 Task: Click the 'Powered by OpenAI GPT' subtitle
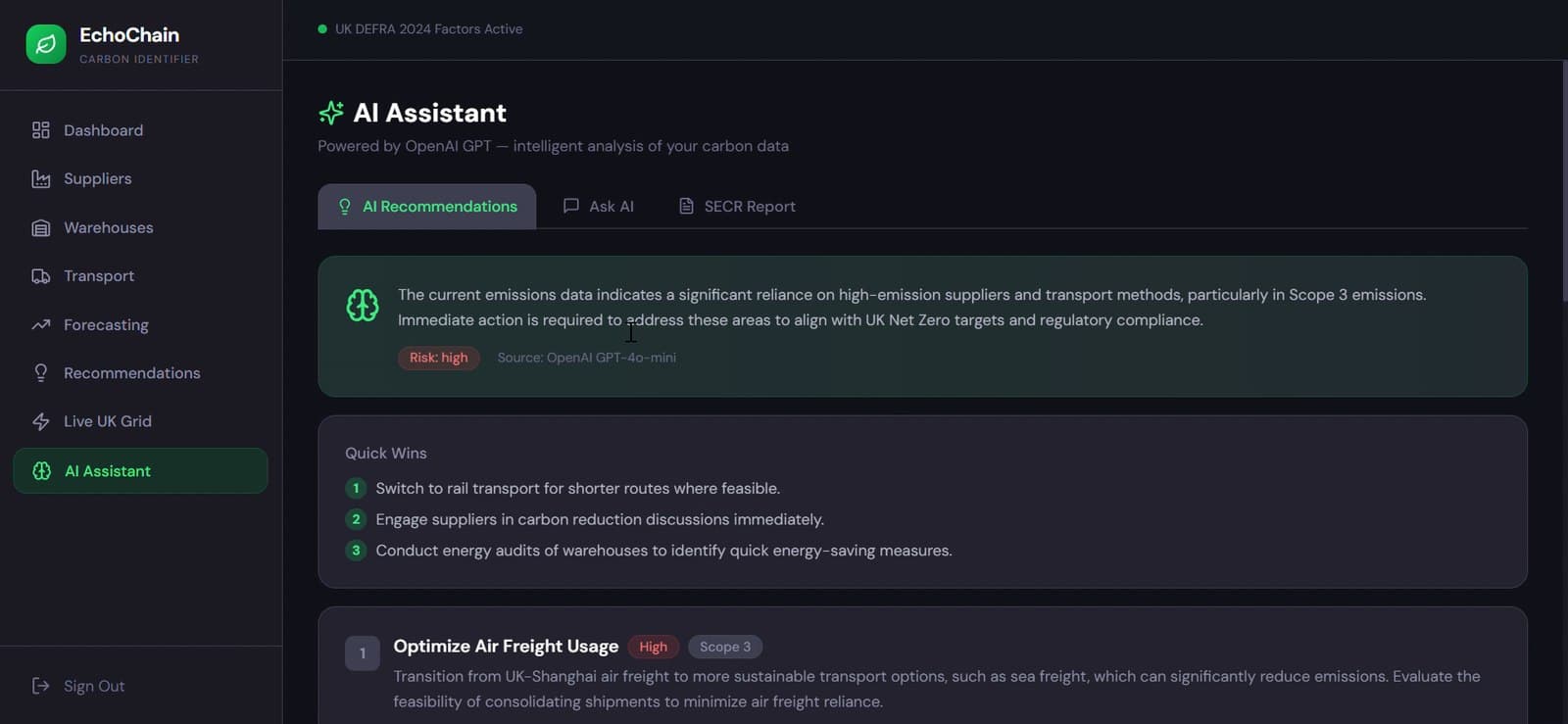click(x=553, y=146)
